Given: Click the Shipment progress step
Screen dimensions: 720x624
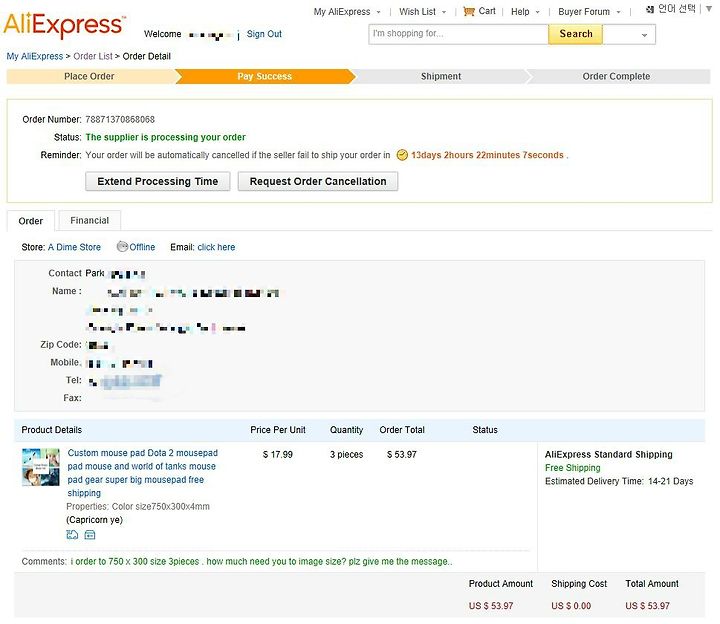Looking at the screenshot, I should 440,77.
